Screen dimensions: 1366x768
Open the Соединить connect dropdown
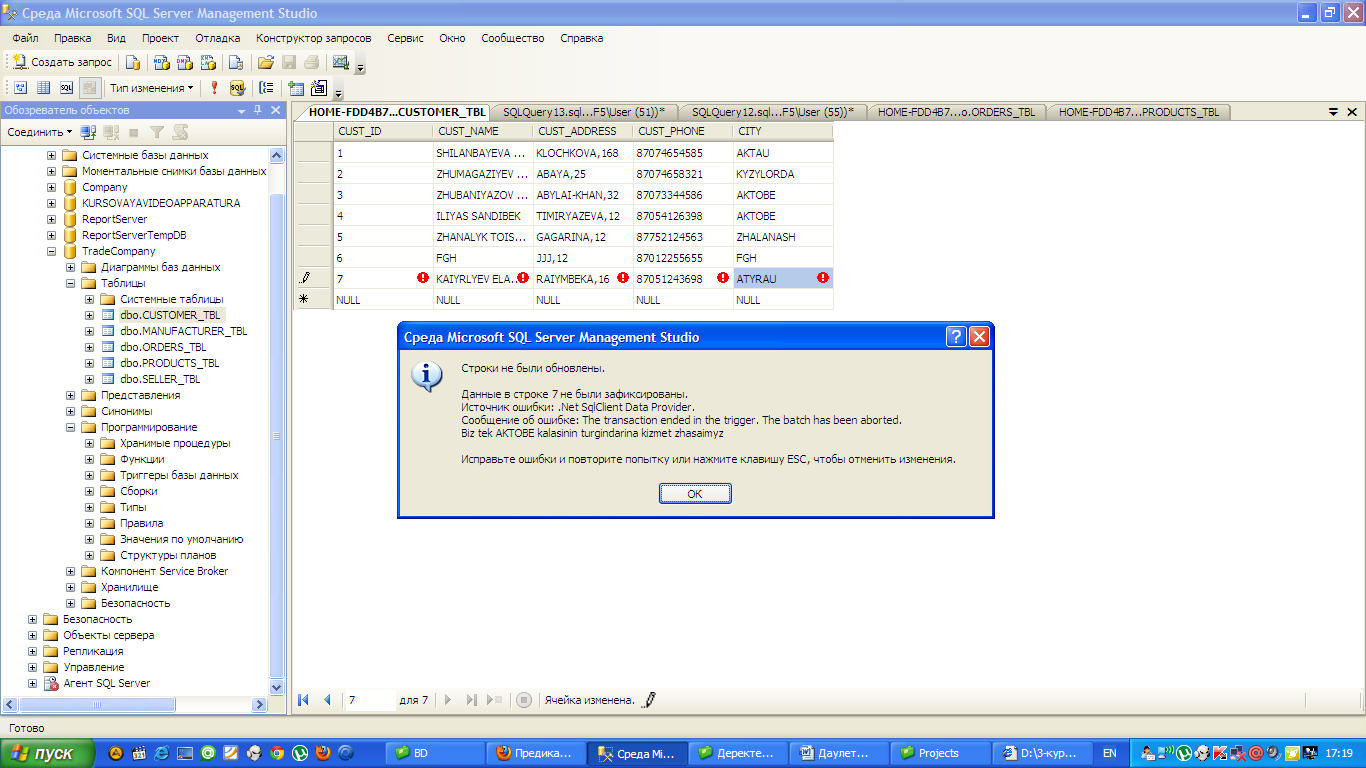pos(40,132)
